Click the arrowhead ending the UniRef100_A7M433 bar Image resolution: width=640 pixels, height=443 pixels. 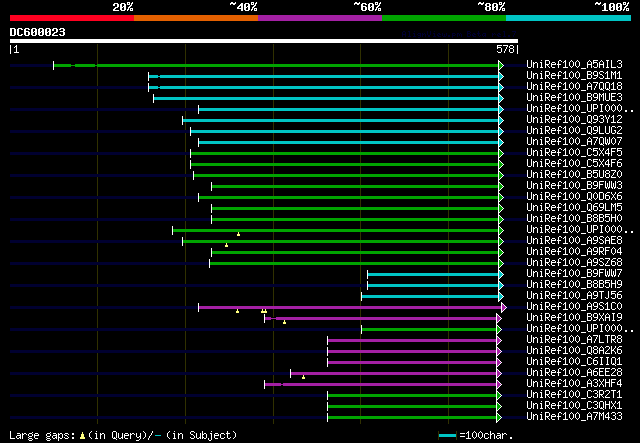click(499, 418)
